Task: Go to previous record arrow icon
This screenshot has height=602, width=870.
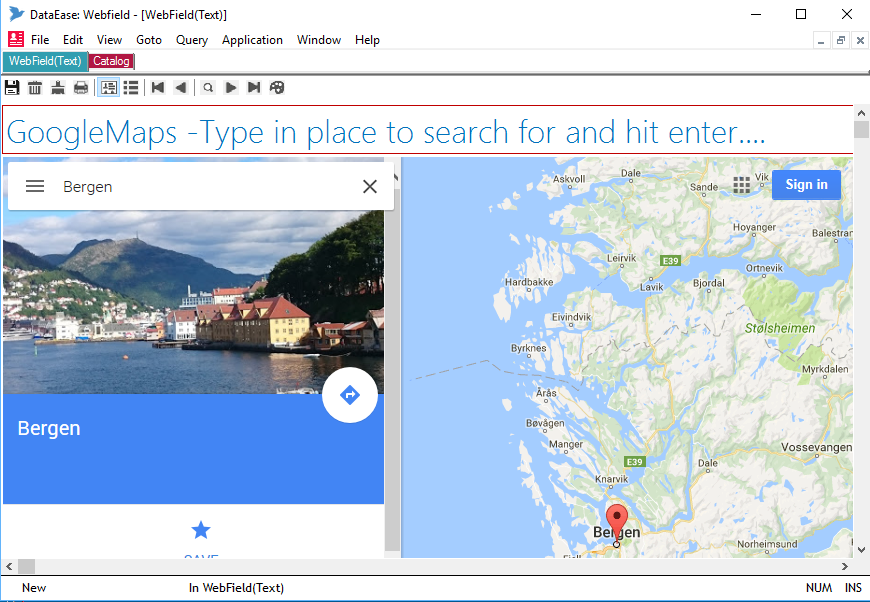Action: pos(180,88)
